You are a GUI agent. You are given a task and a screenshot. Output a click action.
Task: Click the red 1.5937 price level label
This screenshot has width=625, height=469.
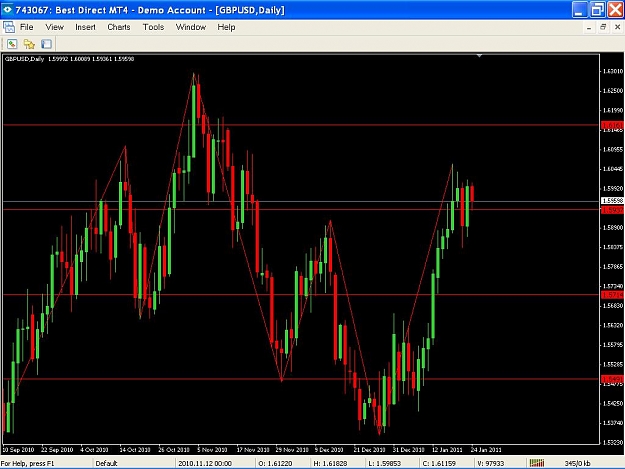pos(612,210)
